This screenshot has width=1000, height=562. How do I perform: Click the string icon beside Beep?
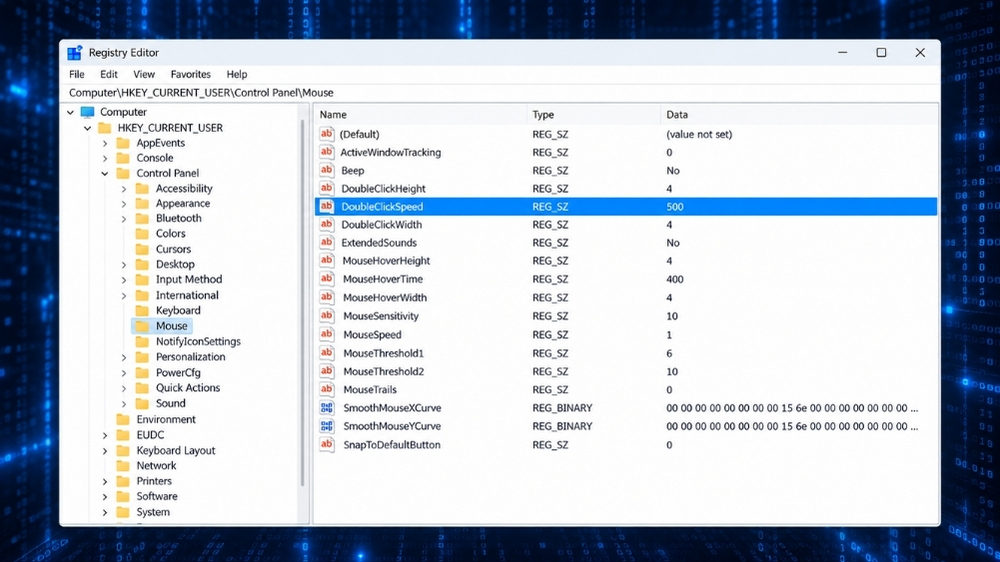pos(327,170)
